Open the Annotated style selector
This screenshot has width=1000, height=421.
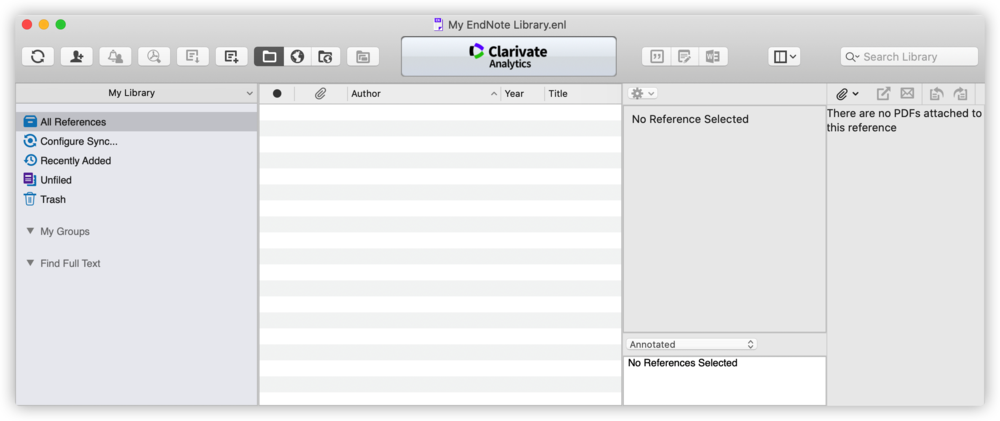pyautogui.click(x=691, y=344)
